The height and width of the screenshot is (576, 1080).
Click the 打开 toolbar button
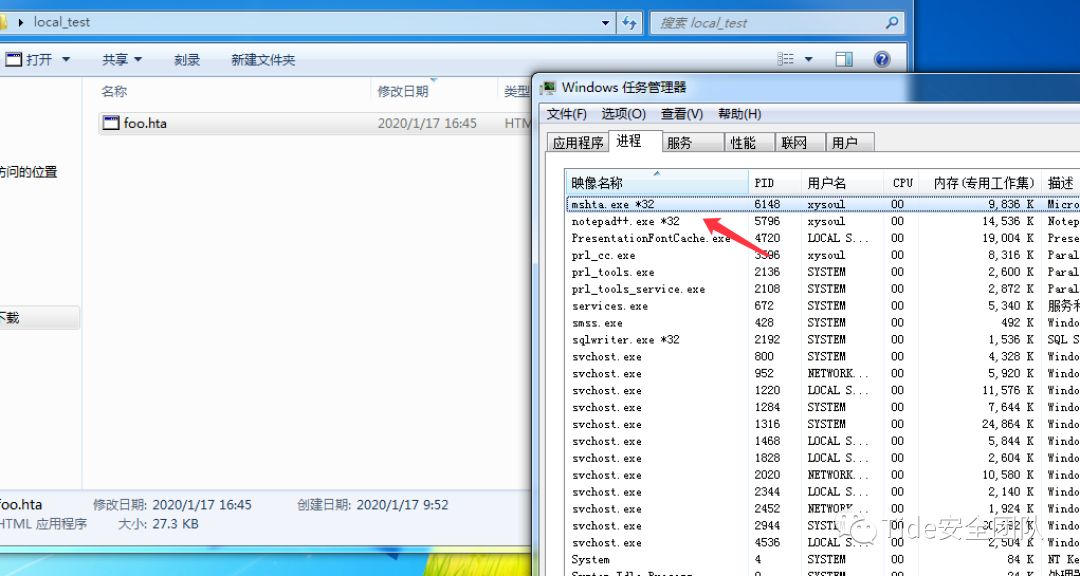pos(30,59)
